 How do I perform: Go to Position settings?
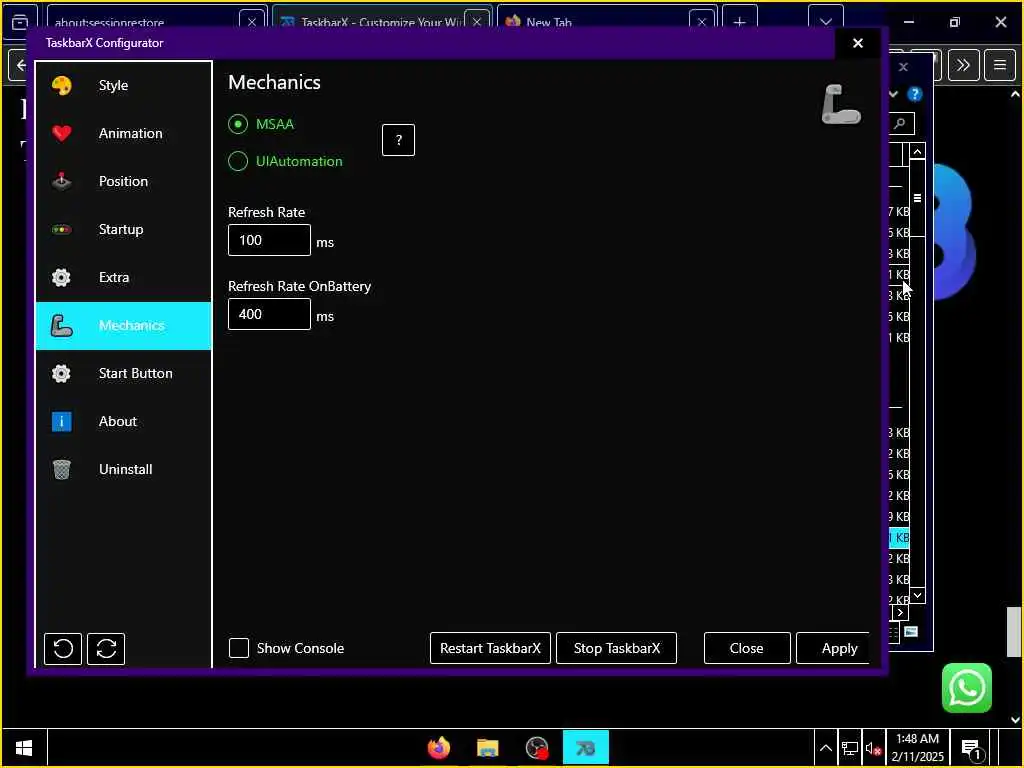tap(123, 182)
